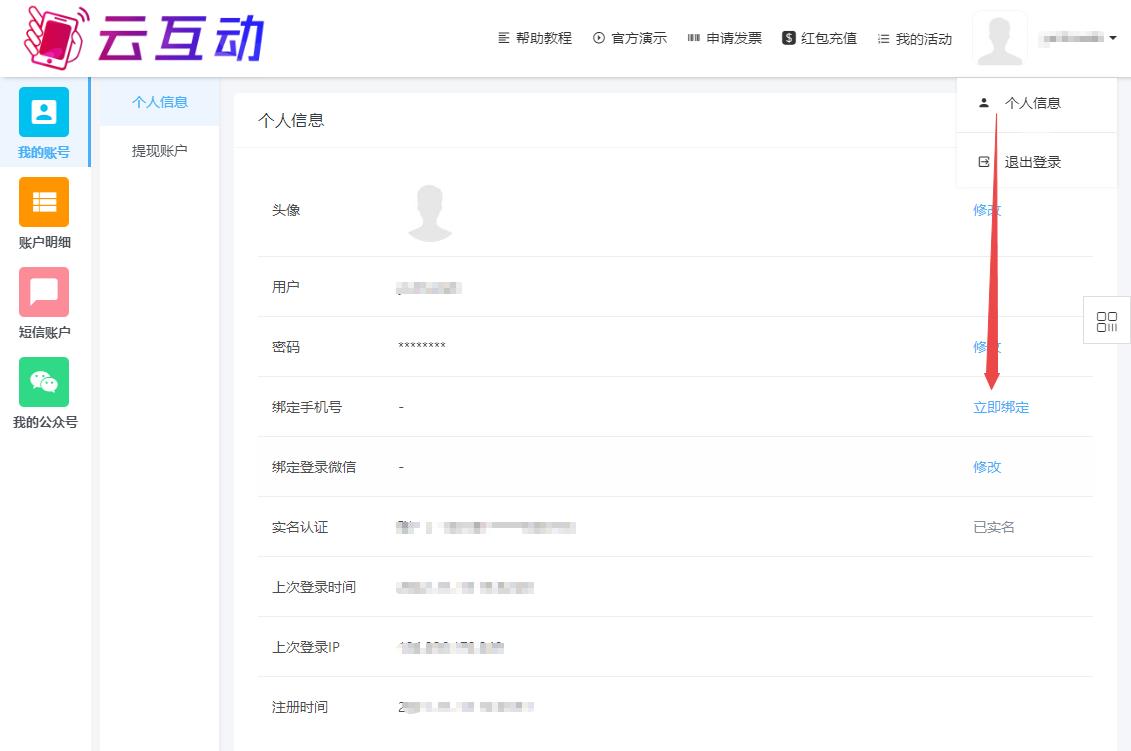Click 修改 link for 绑定登录微信
This screenshot has height=751, width=1131.
pyautogui.click(x=987, y=467)
